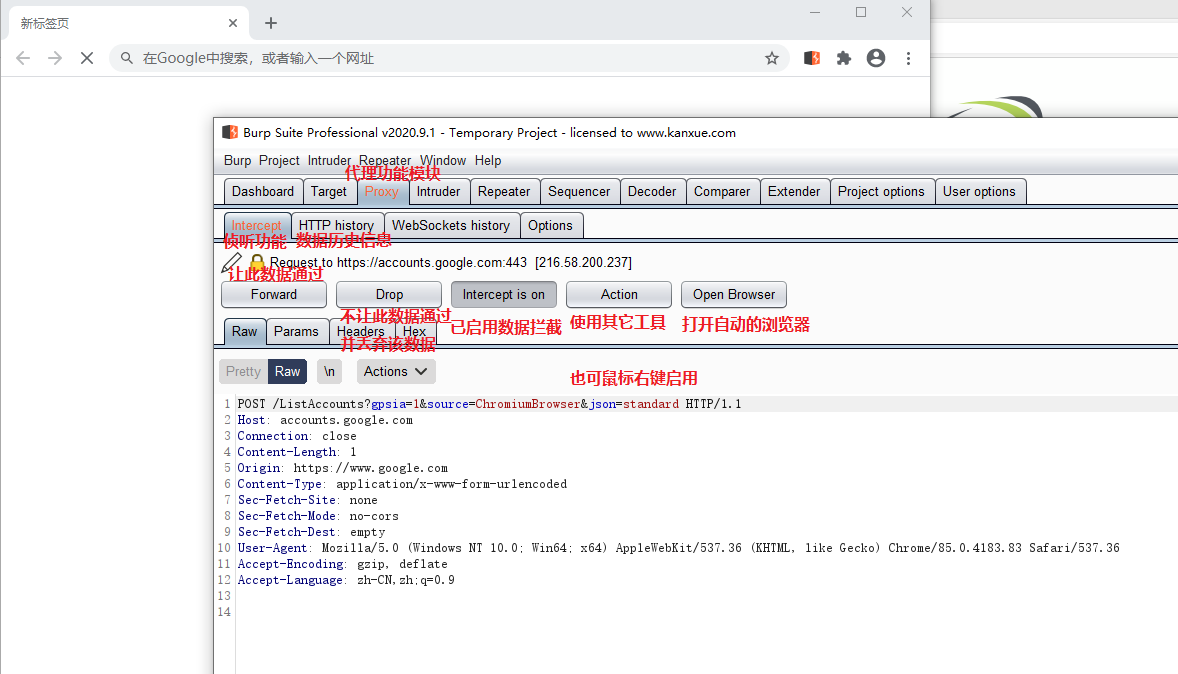Open the WebSockets history sub-tab
This screenshot has height=674, width=1178.
point(451,225)
